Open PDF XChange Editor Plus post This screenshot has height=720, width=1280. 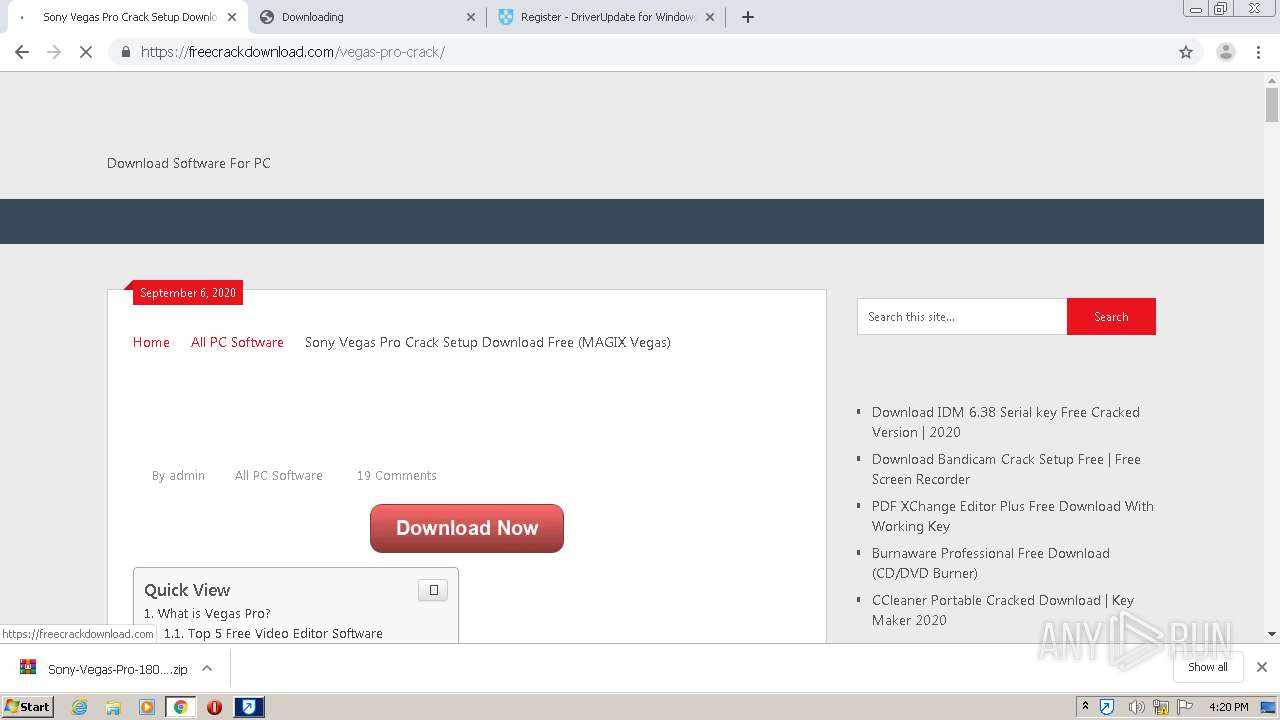coord(1012,516)
